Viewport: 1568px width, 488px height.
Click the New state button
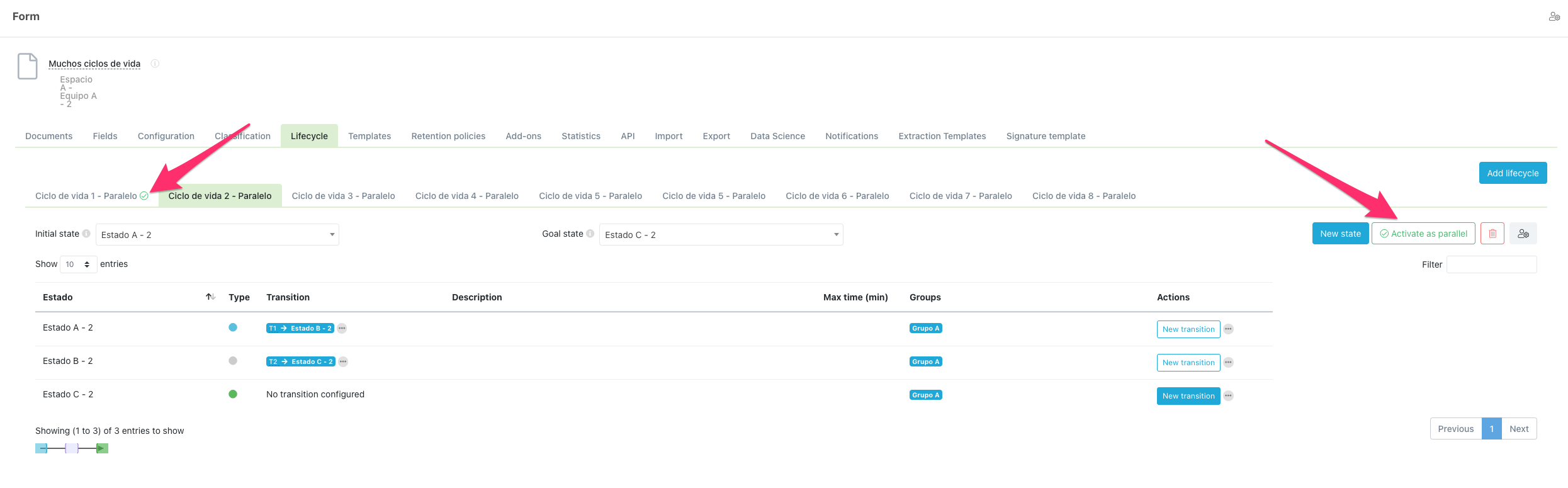click(x=1340, y=234)
